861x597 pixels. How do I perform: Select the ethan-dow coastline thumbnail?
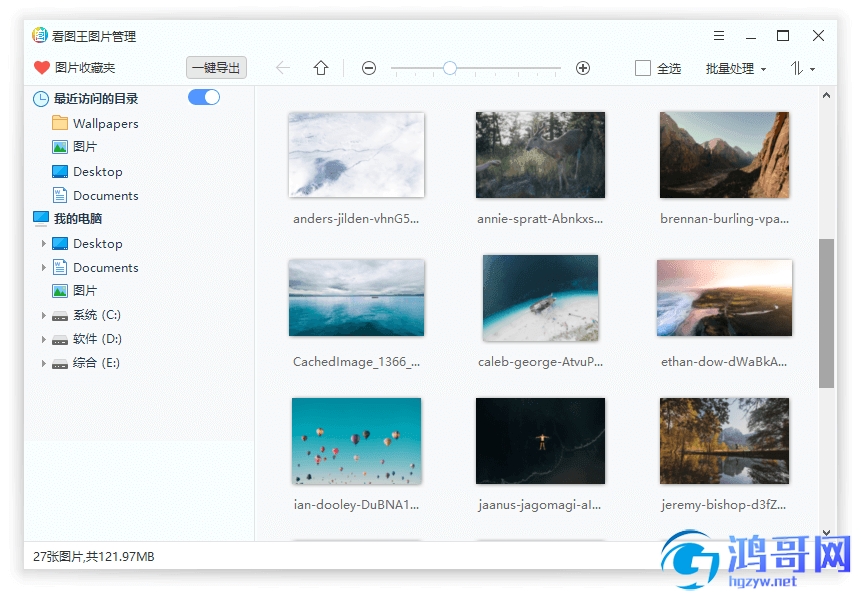point(724,298)
